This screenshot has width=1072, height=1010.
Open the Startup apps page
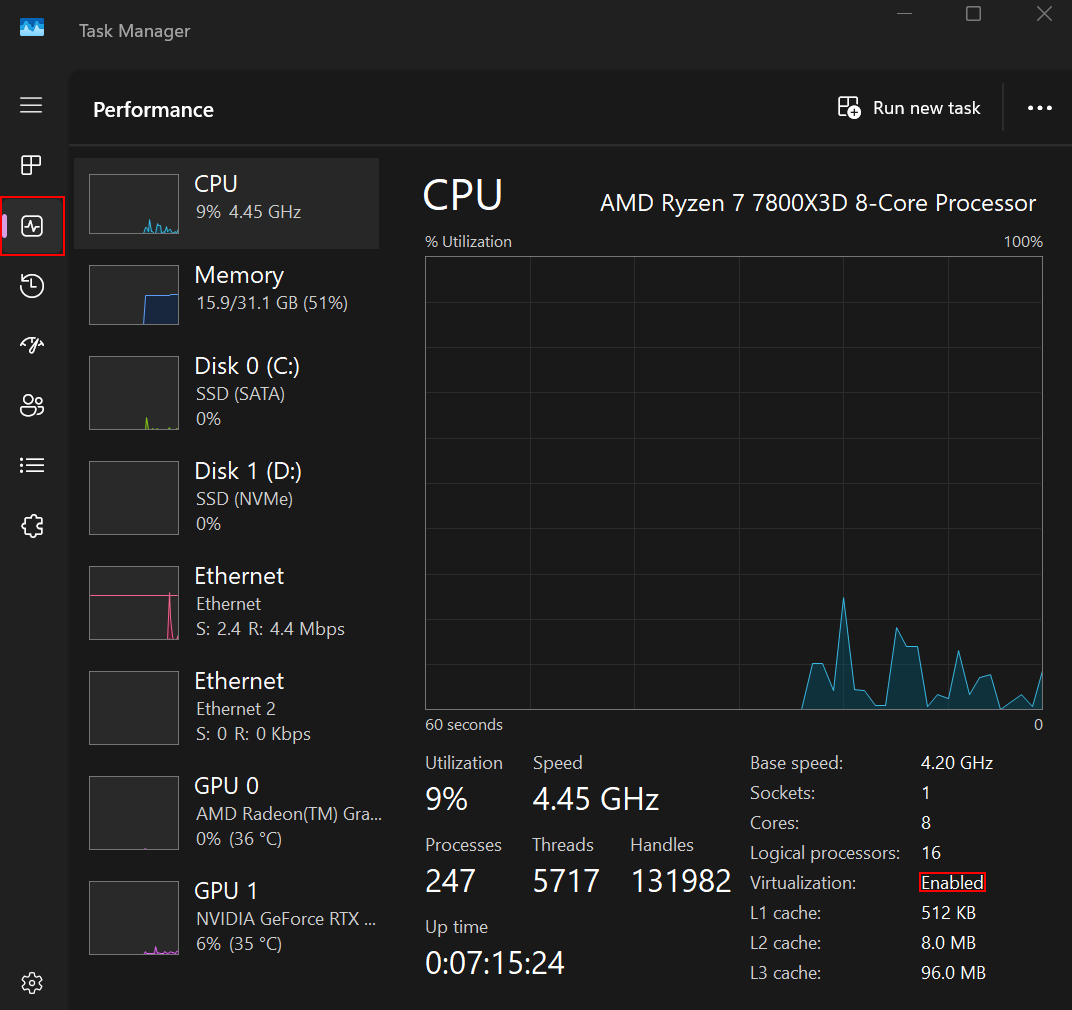[31, 345]
